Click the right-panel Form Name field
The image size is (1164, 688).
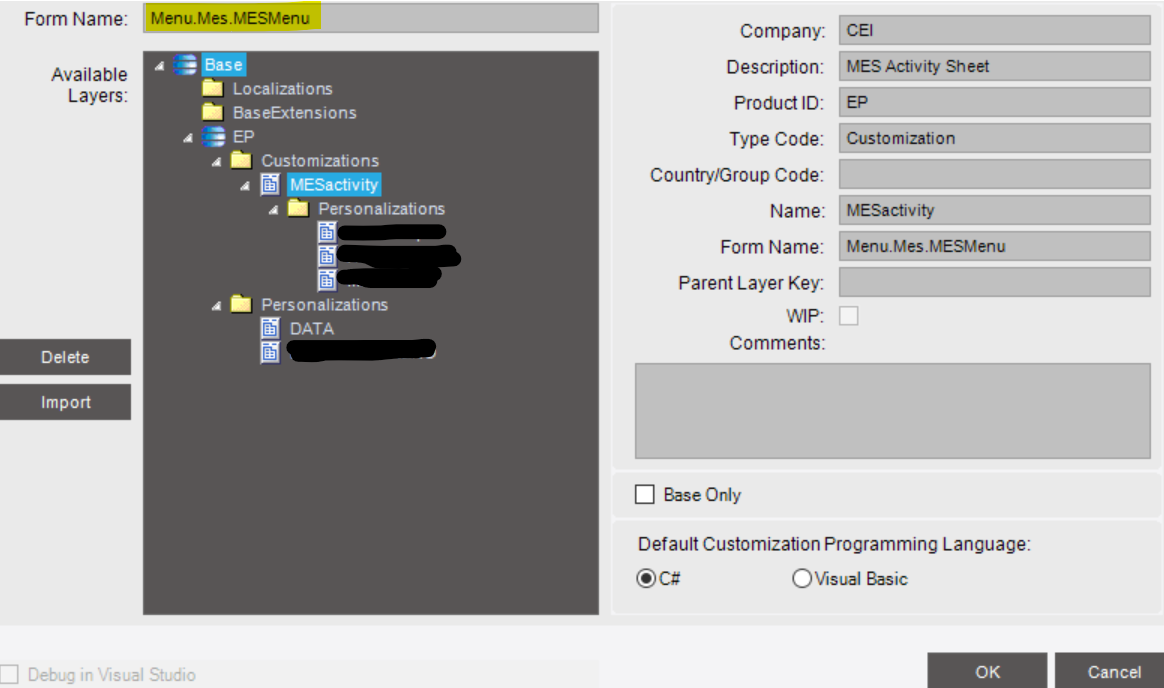click(995, 246)
